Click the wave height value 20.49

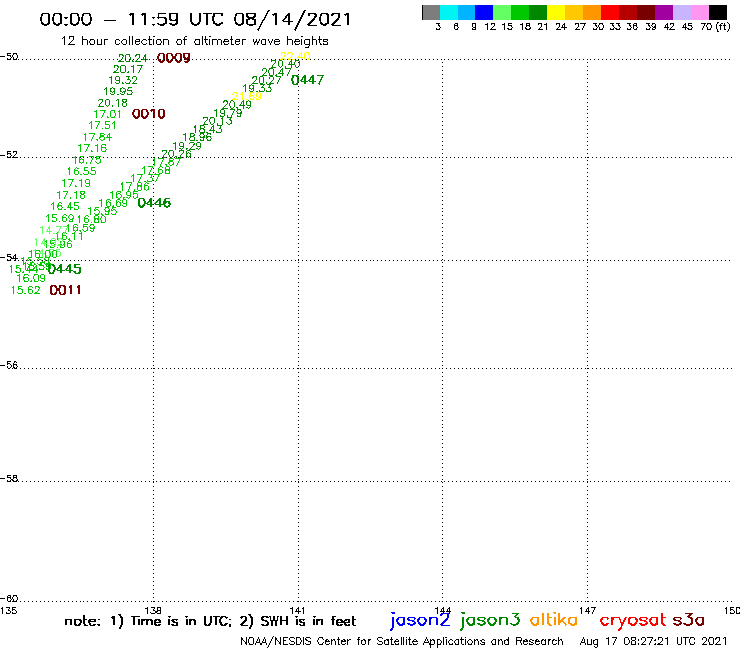237,104
